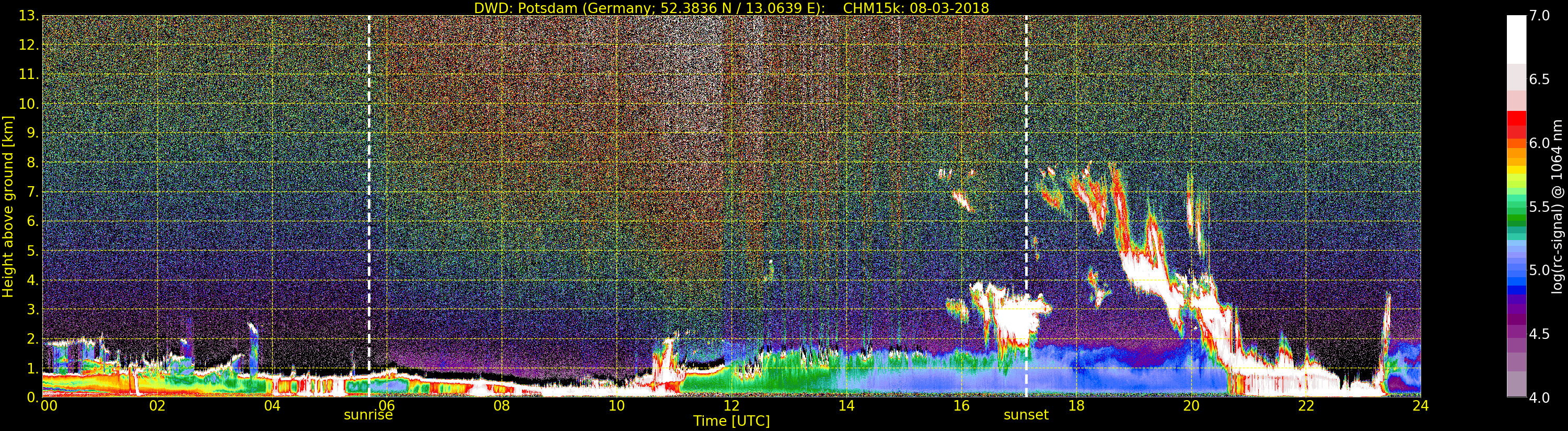Click the '06' time axis tick label
1568x431 pixels.
tap(387, 406)
